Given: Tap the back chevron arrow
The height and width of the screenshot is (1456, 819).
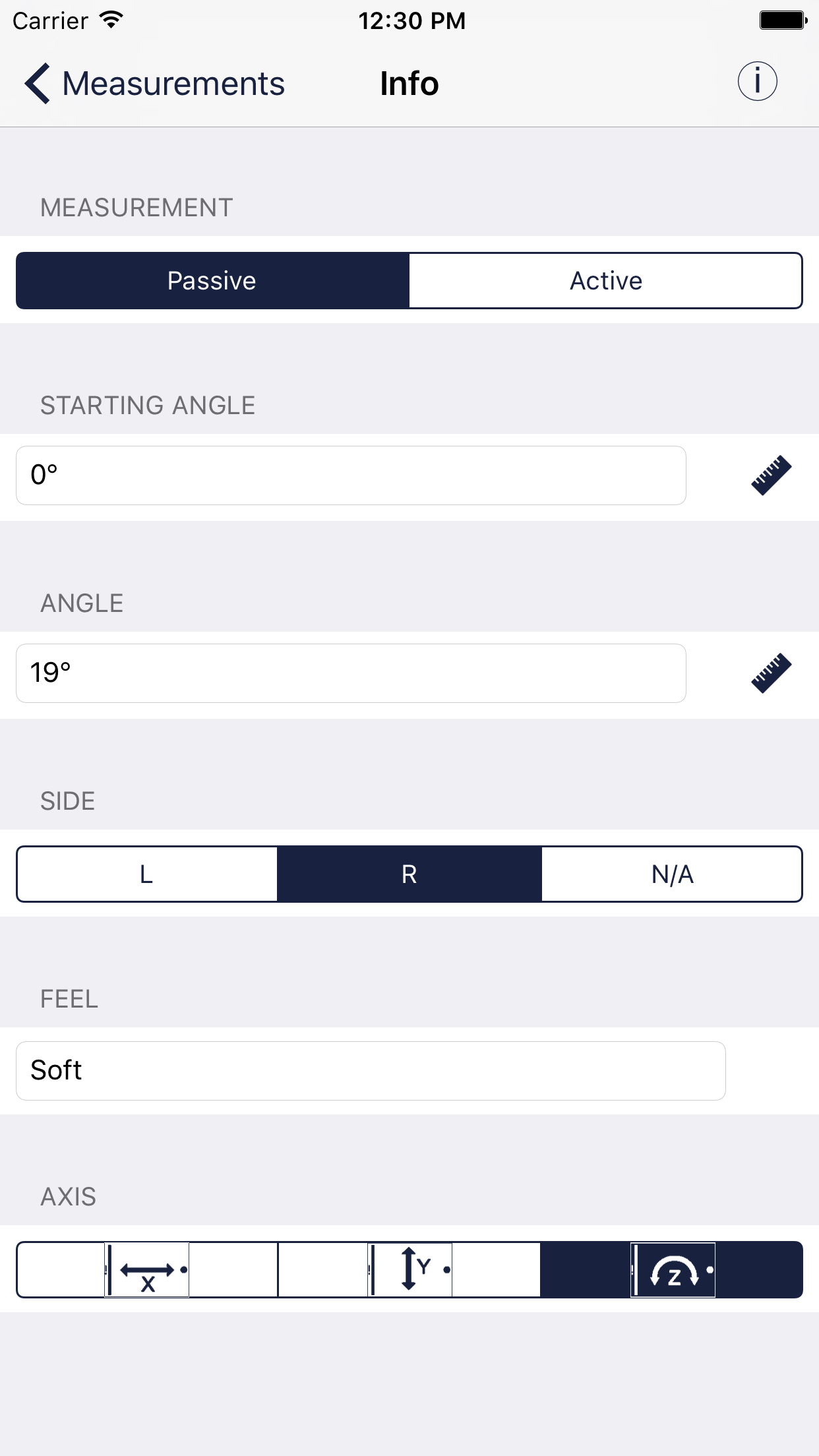Looking at the screenshot, I should click(x=38, y=84).
